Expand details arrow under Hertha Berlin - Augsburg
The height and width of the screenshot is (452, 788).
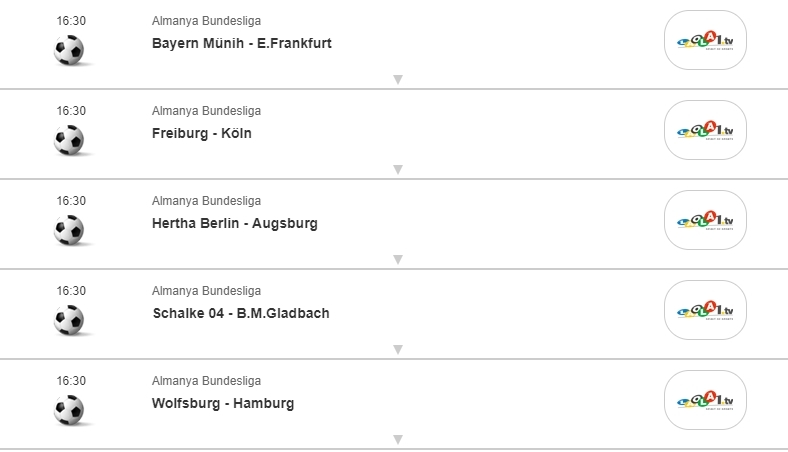pos(397,259)
